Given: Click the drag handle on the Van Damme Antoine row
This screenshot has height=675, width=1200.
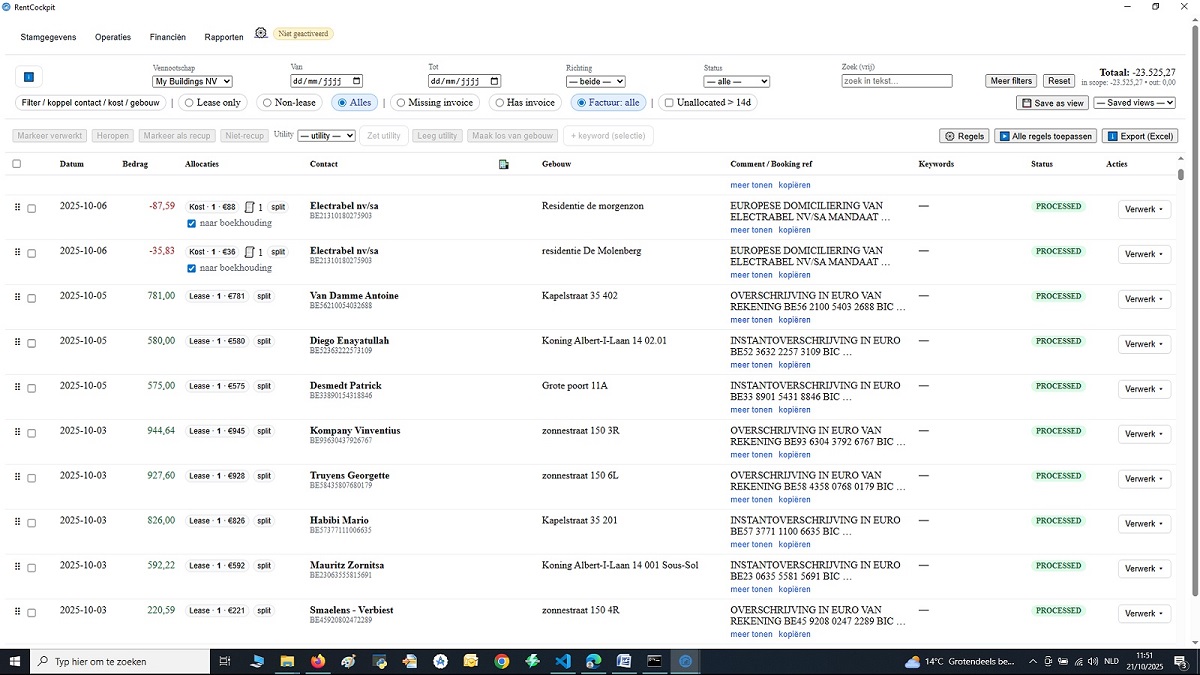Looking at the screenshot, I should point(17,298).
